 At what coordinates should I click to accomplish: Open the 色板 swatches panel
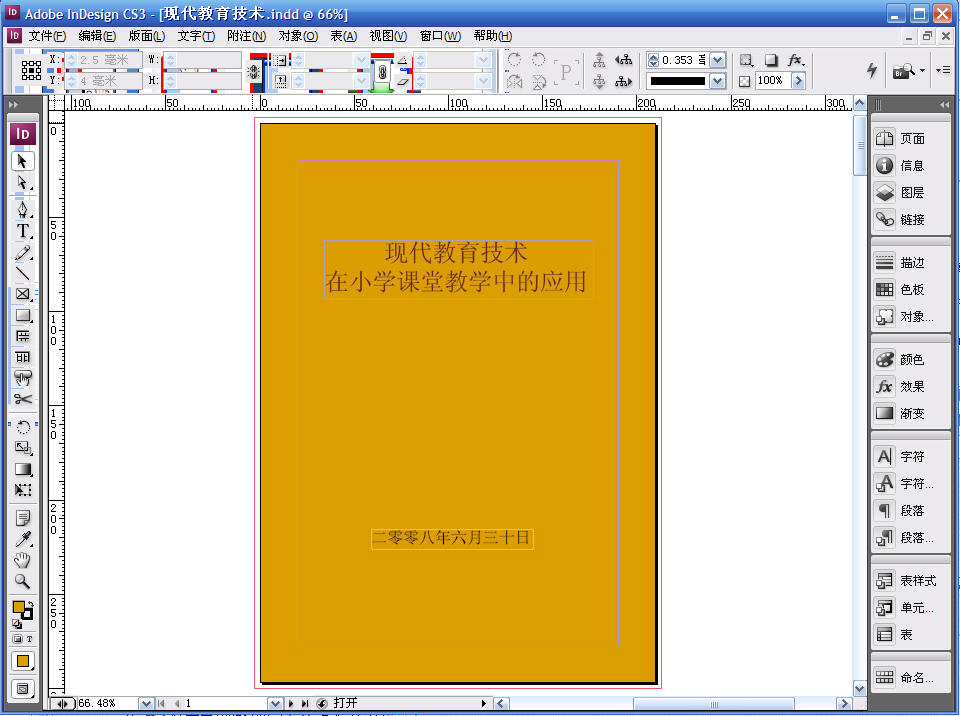pyautogui.click(x=911, y=290)
